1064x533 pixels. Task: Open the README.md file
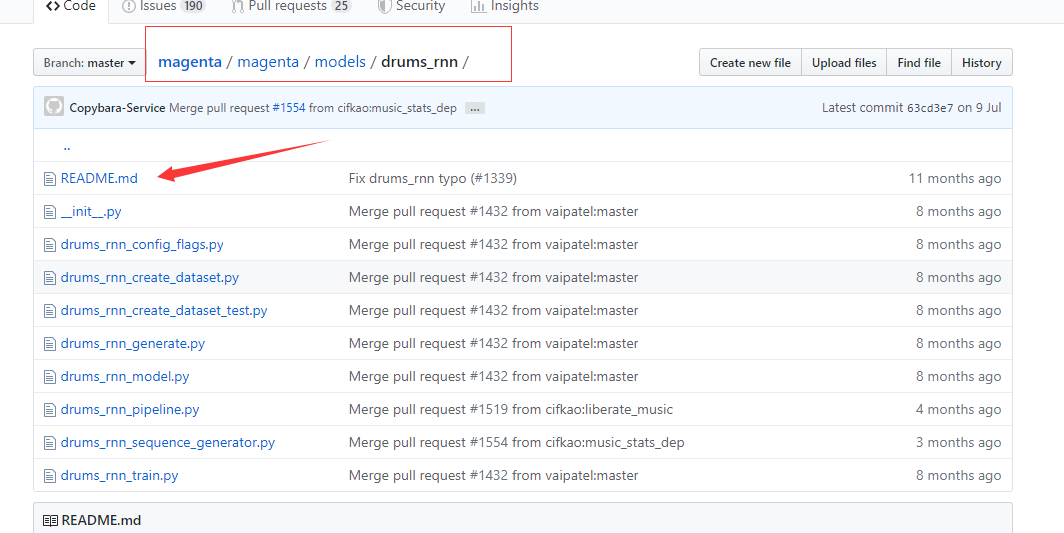(x=99, y=179)
